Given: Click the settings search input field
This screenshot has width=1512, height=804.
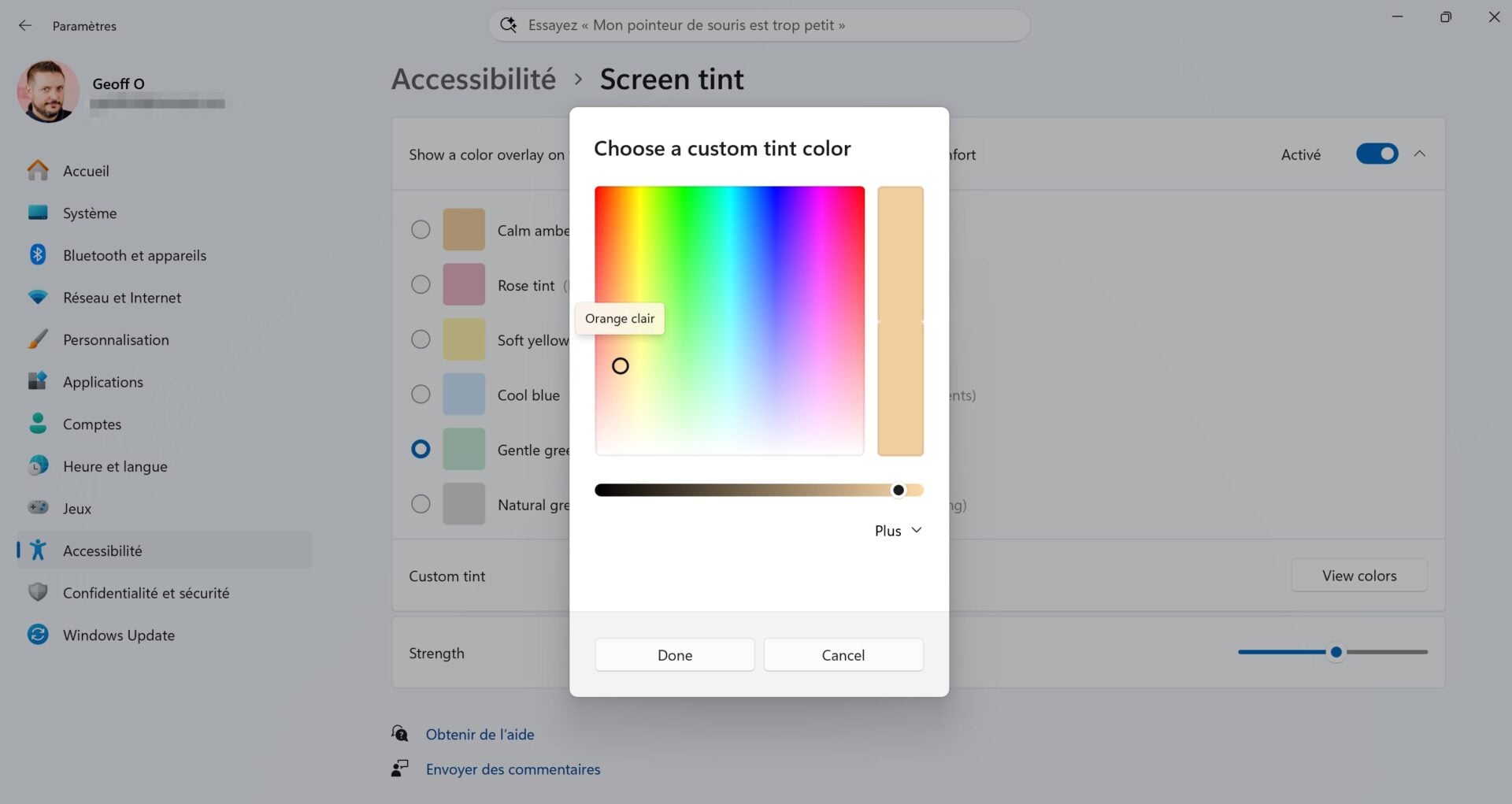Looking at the screenshot, I should pos(758,24).
